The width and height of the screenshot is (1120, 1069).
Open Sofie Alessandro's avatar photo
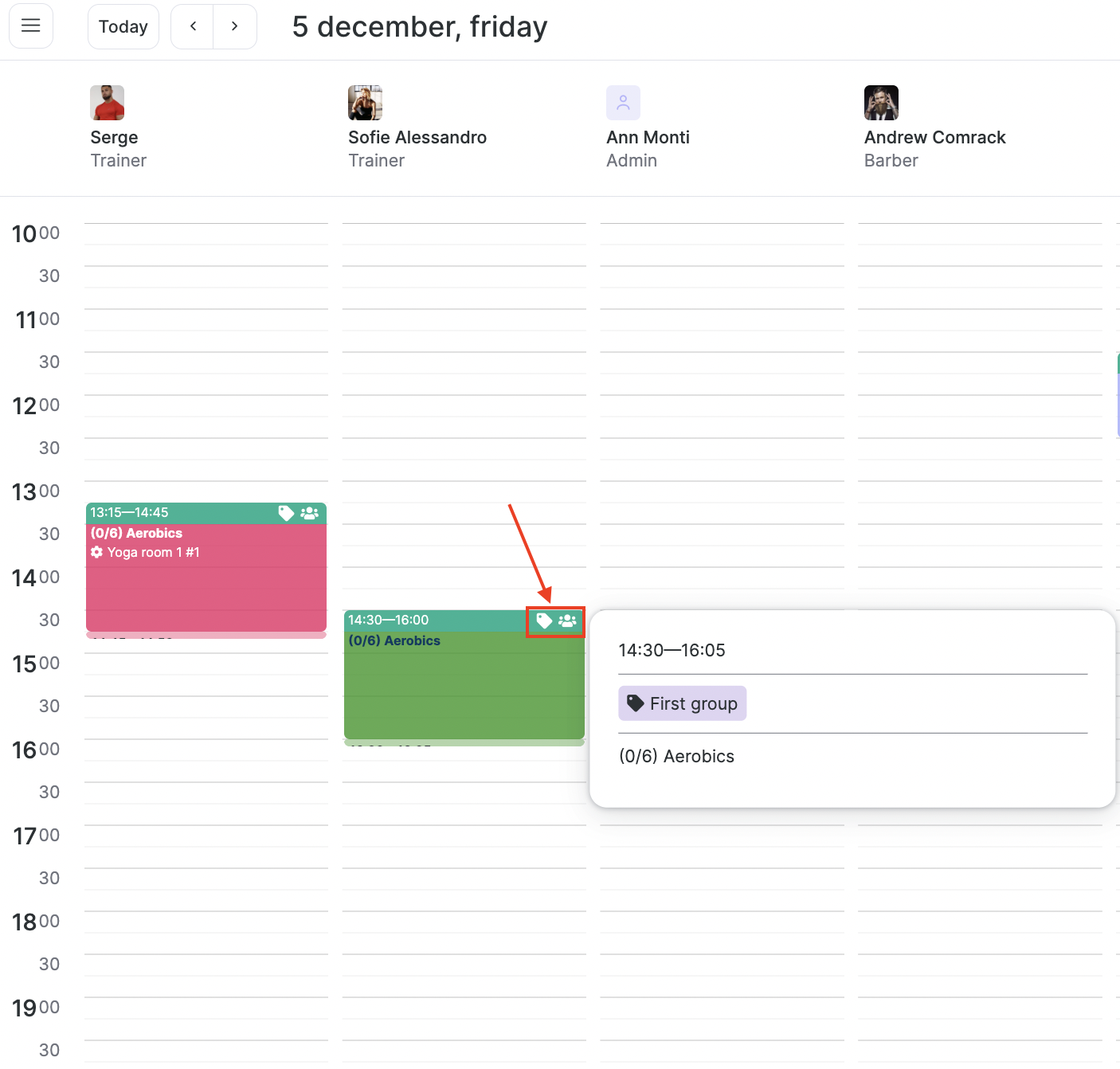[x=366, y=103]
